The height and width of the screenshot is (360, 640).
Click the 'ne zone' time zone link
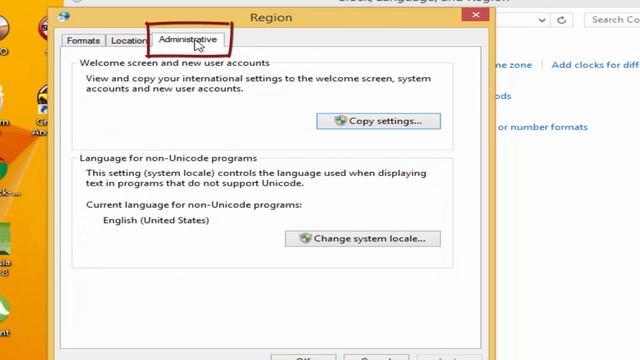coord(513,65)
